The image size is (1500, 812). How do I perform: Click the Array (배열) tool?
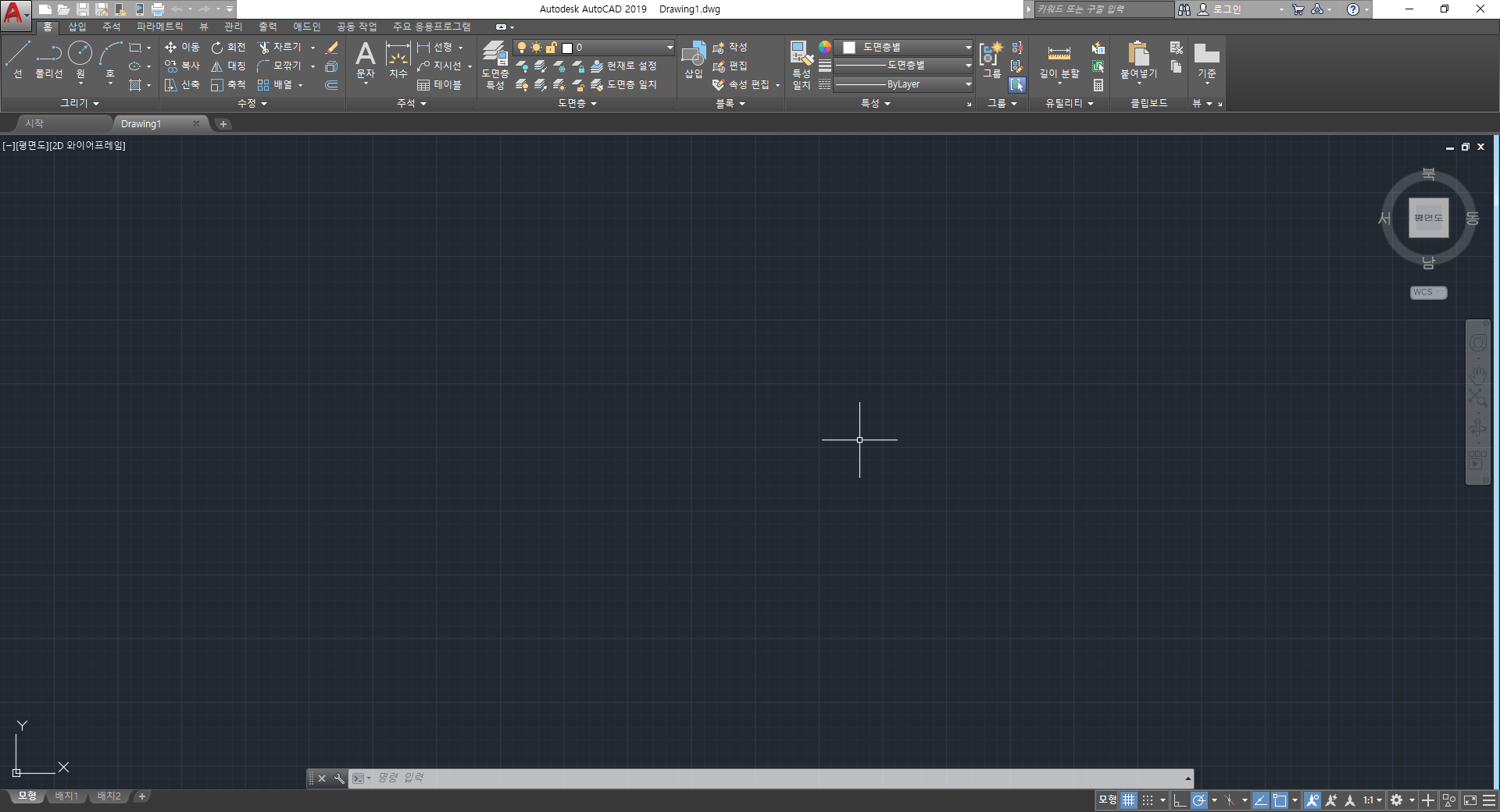point(275,85)
